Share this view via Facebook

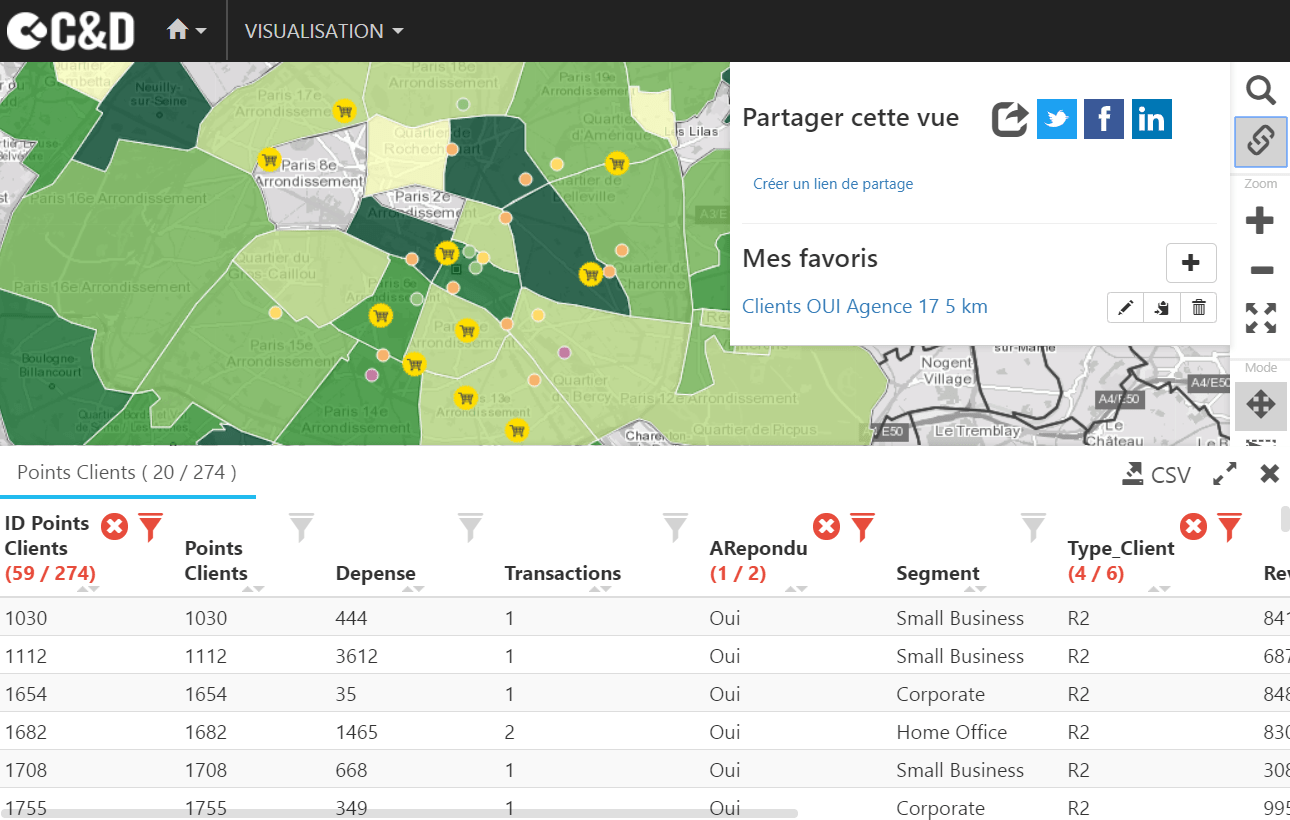tap(1104, 119)
